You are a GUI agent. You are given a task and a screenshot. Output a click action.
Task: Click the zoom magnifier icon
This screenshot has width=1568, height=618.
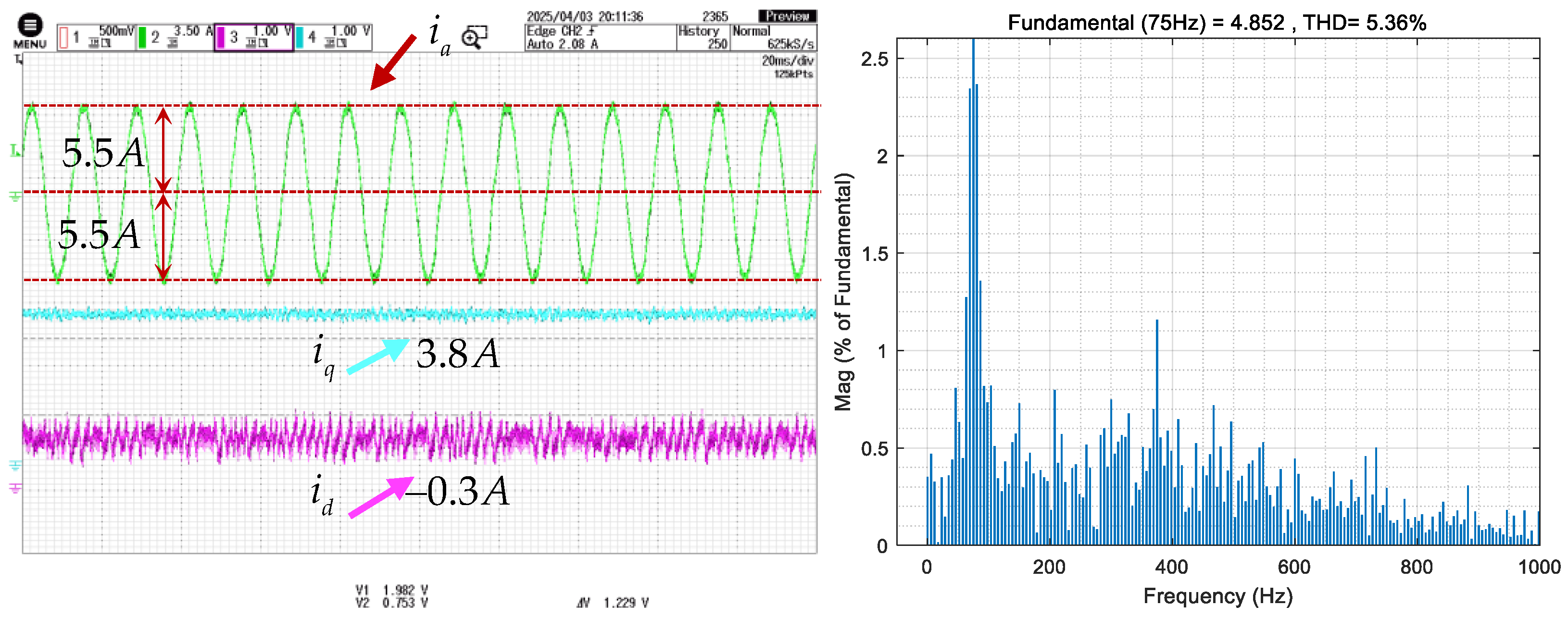point(474,37)
